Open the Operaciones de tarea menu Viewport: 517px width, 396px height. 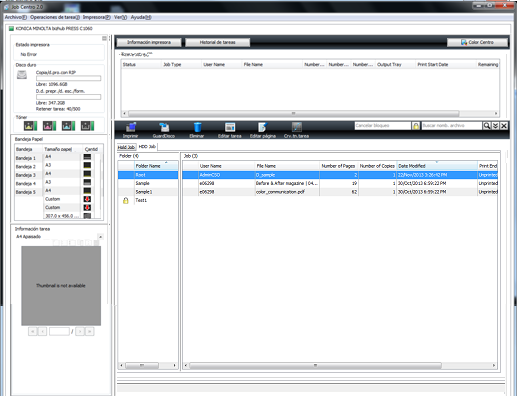[x=55, y=17]
